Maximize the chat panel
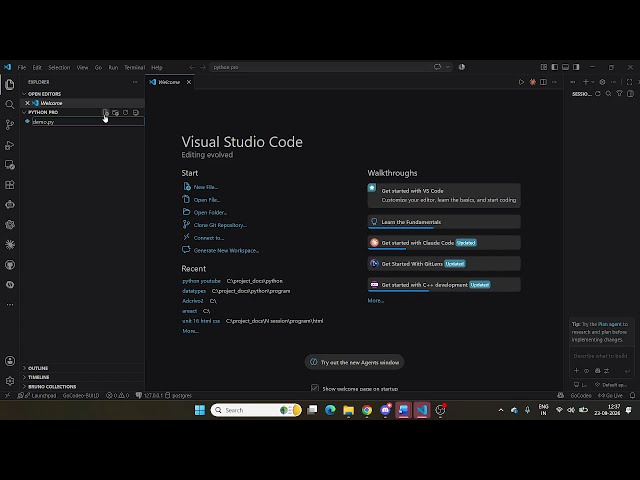Image resolution: width=640 pixels, height=480 pixels. (x=629, y=82)
